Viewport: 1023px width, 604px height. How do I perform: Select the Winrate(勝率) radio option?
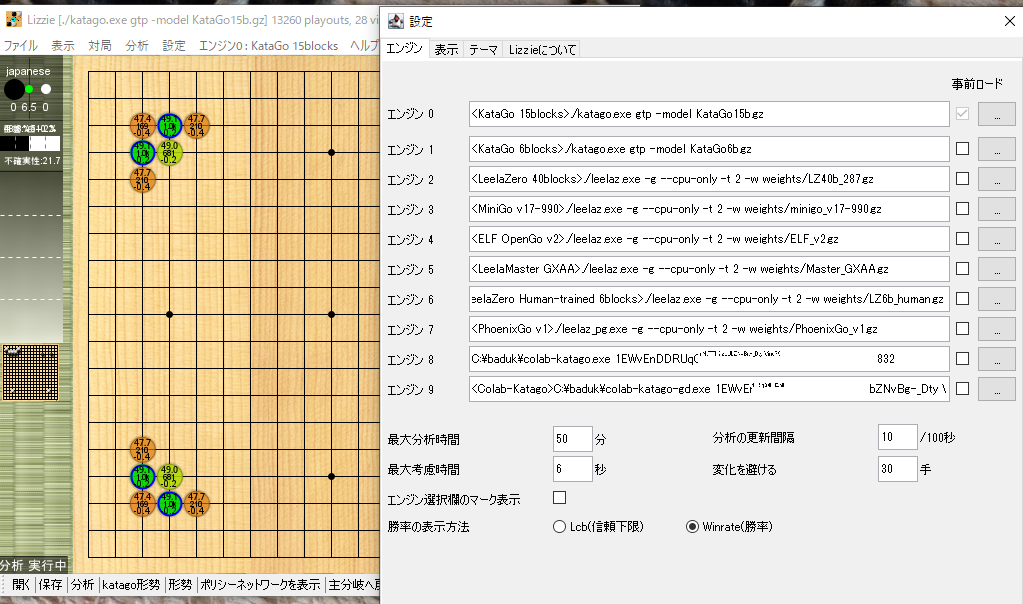[729, 526]
